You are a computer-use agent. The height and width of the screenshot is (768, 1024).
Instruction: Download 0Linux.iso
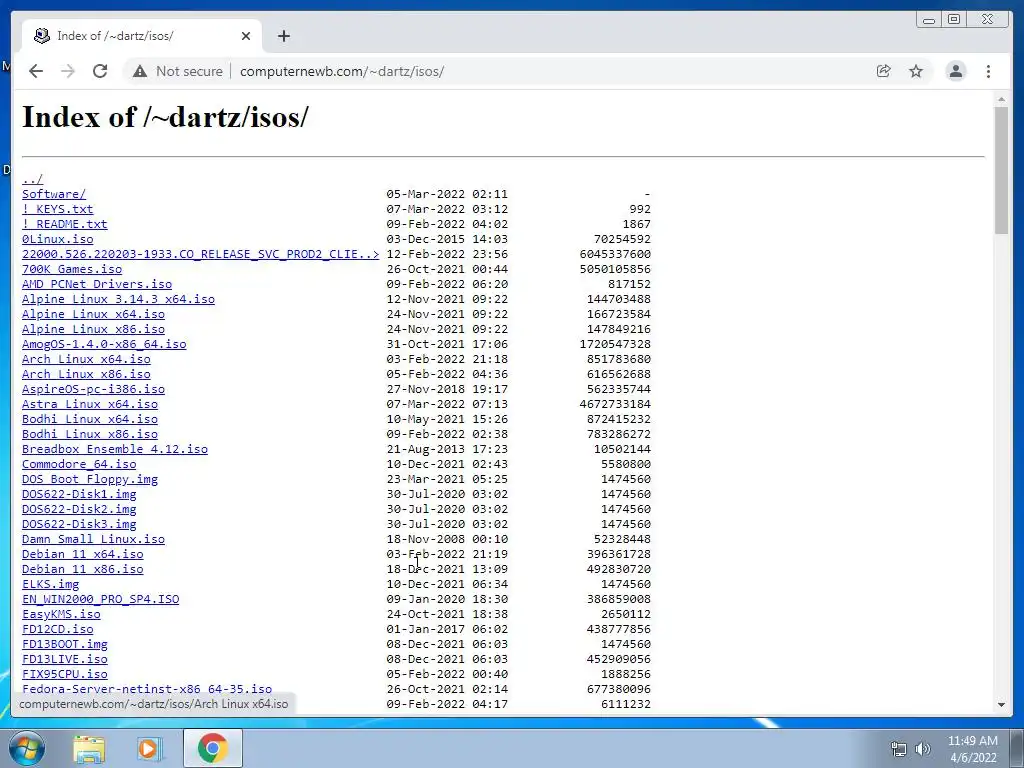click(57, 239)
